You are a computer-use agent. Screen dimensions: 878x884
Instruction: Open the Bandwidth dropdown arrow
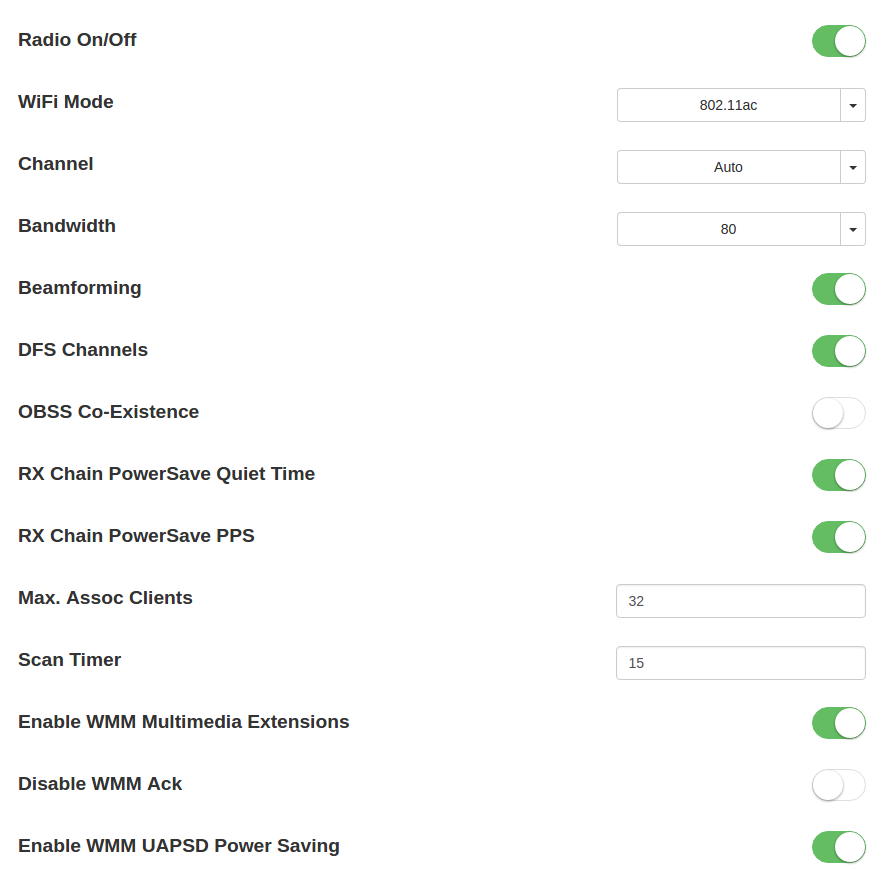pos(853,229)
